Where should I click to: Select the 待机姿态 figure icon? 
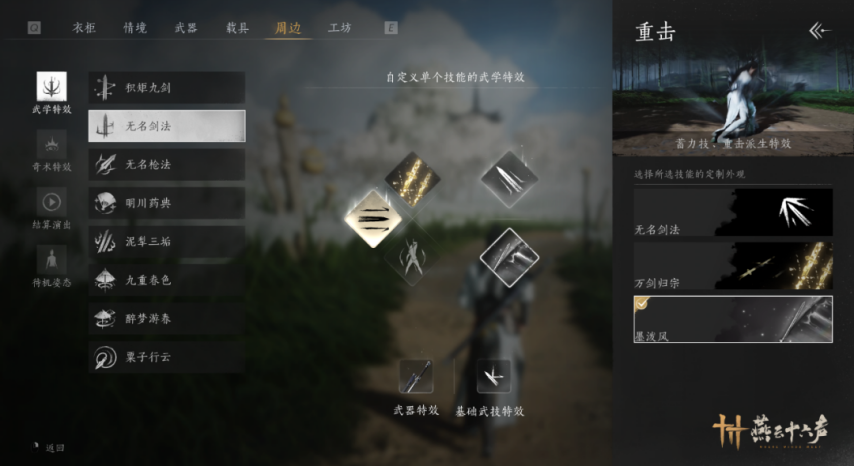[x=52, y=260]
